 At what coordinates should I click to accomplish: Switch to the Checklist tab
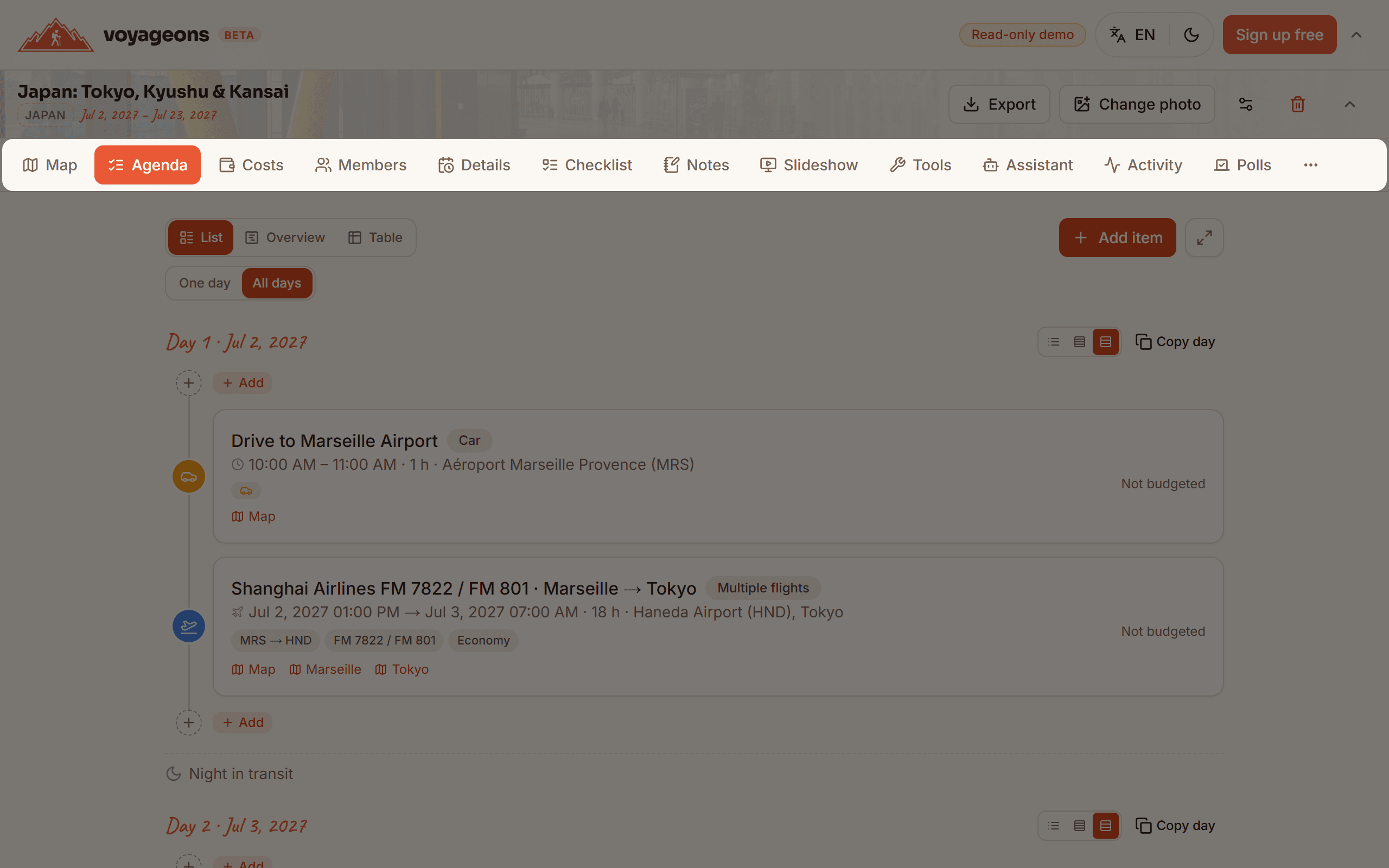pyautogui.click(x=587, y=165)
